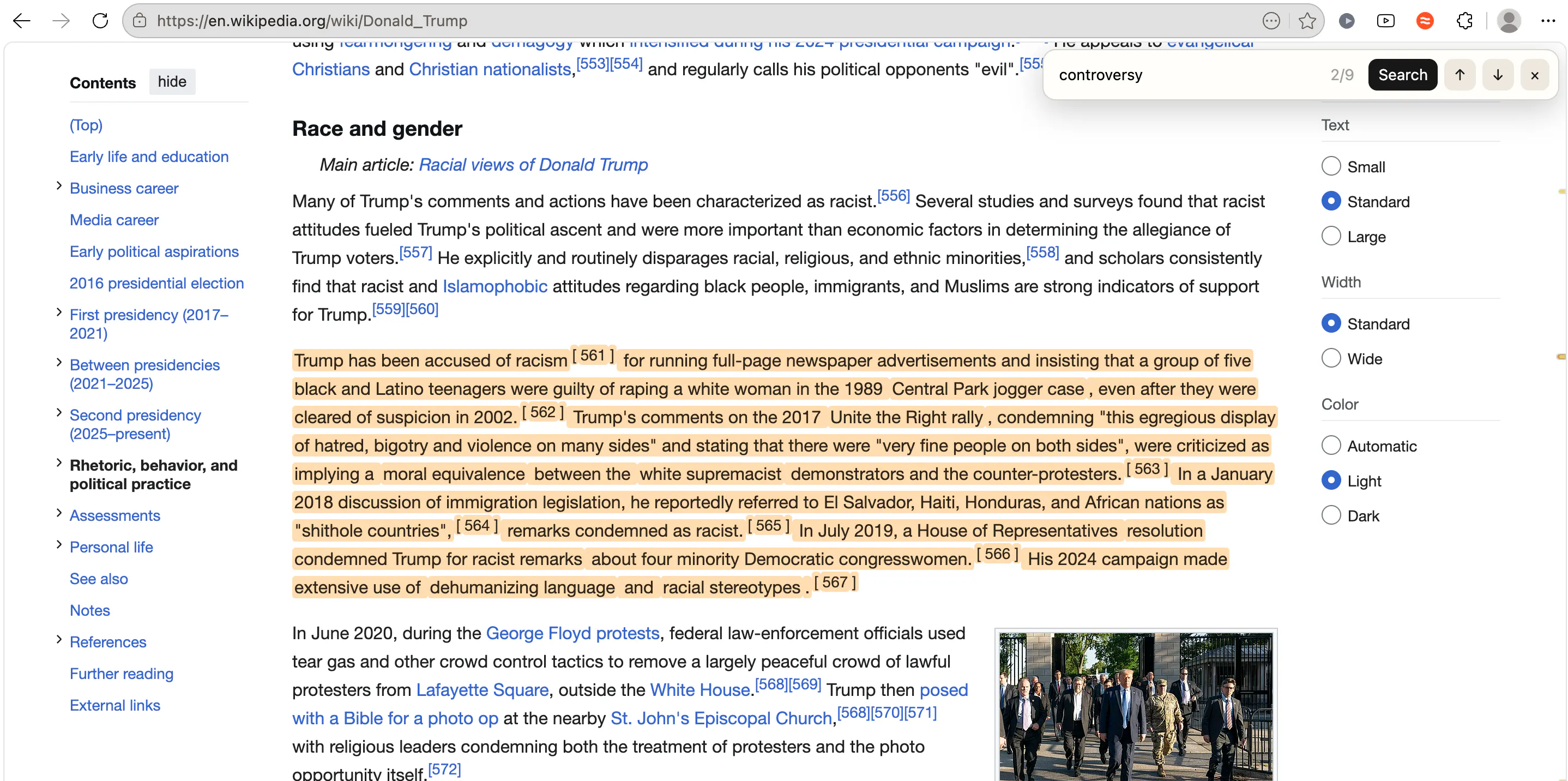Open citation [558]

(1042, 252)
